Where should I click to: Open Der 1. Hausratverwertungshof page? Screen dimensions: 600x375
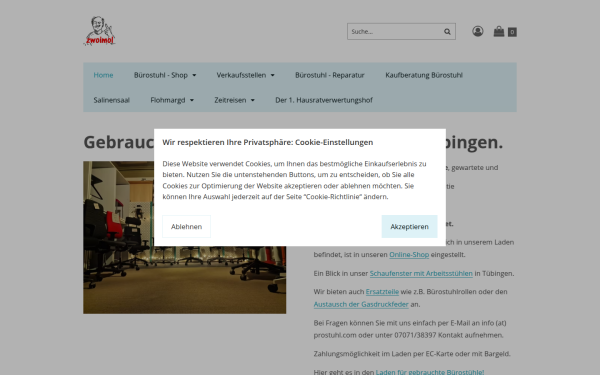[x=324, y=100]
